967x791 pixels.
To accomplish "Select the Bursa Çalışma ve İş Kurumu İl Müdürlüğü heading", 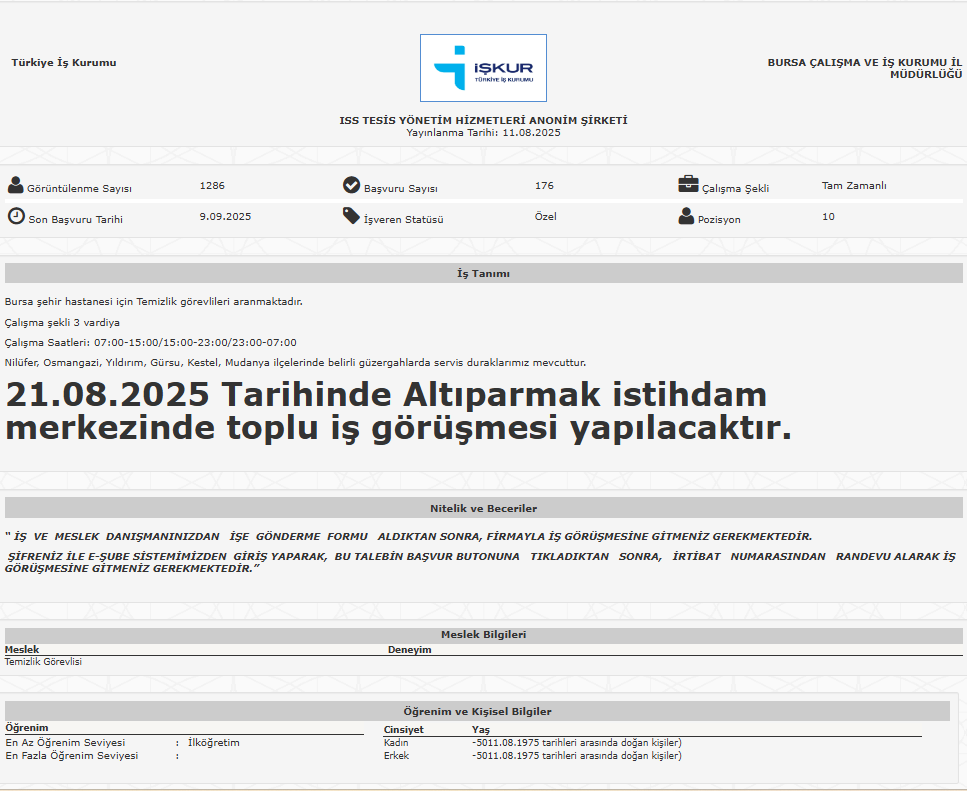I will 865,68.
